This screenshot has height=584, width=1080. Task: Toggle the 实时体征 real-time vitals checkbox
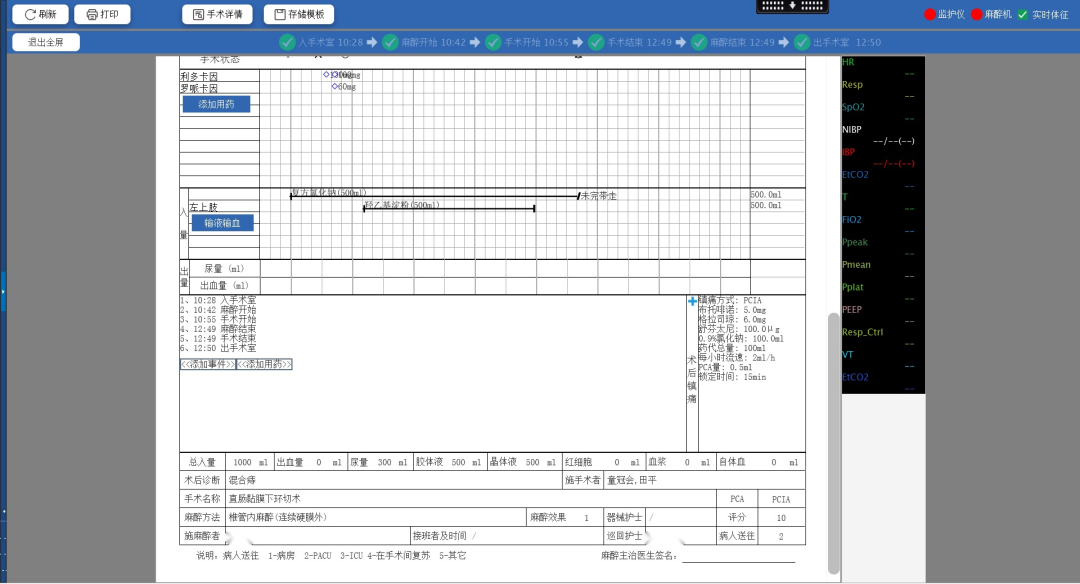[1022, 15]
